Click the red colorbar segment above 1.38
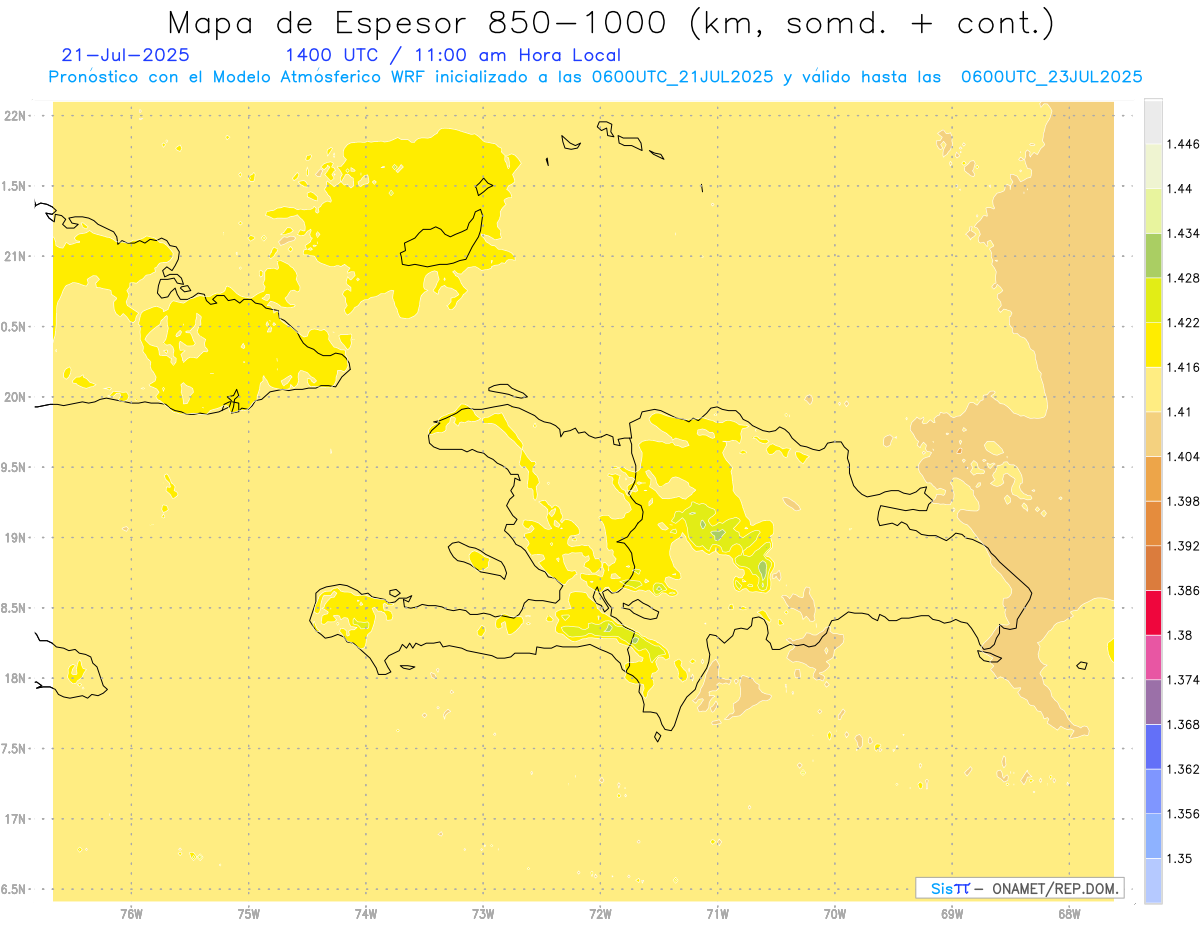This screenshot has width=1200, height=927. point(1153,612)
